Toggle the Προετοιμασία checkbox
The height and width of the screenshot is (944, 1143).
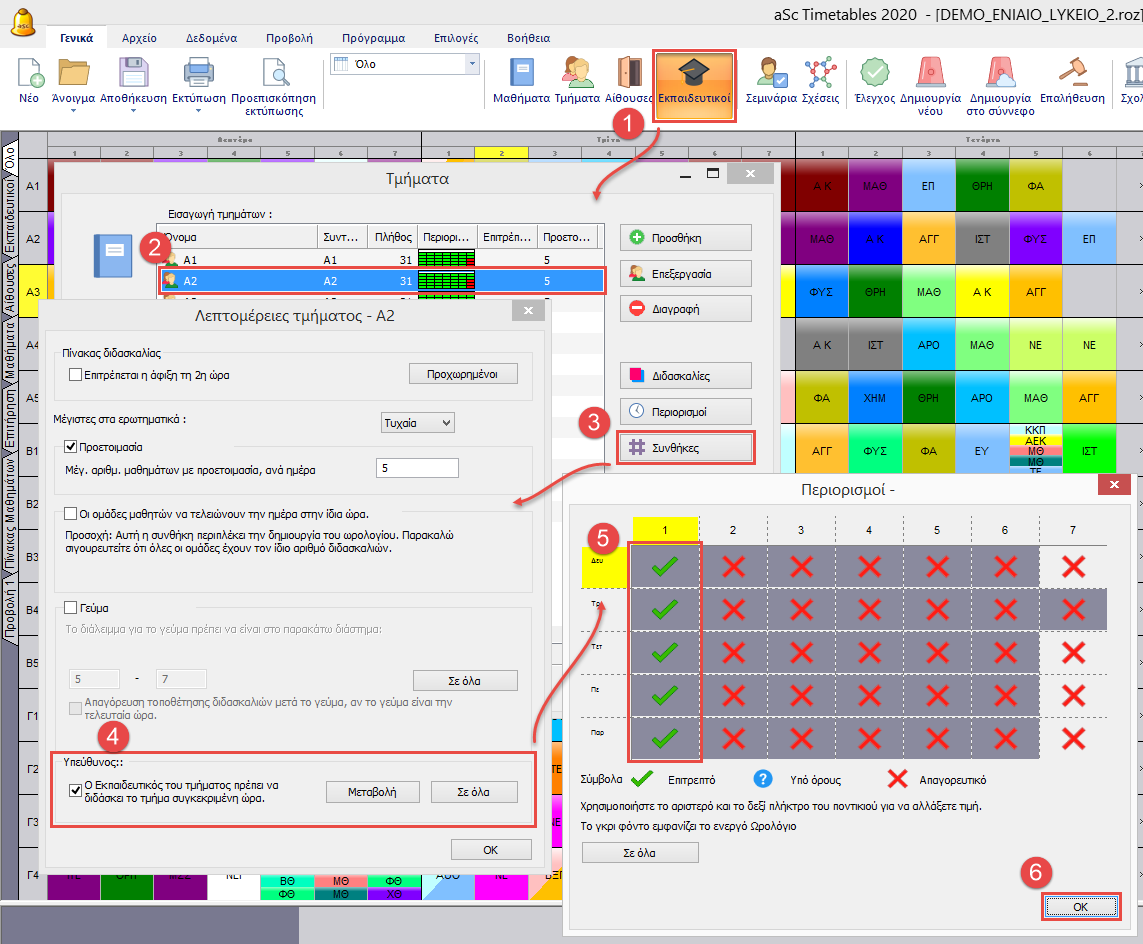click(x=71, y=446)
